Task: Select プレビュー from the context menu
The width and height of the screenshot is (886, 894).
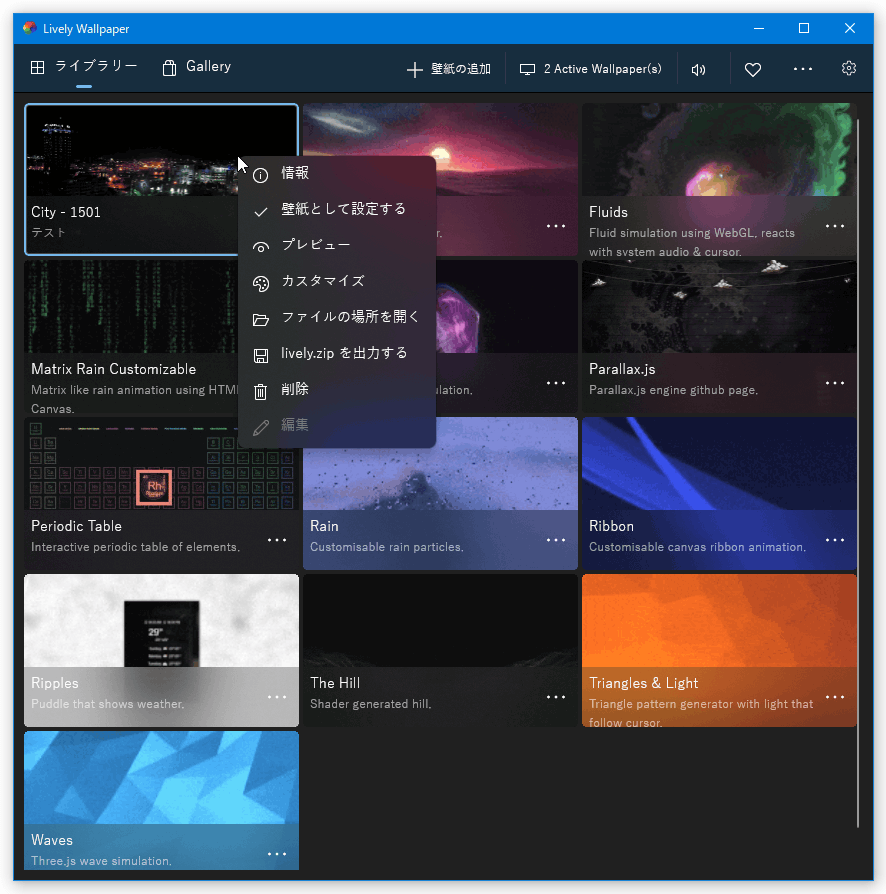Action: (337, 245)
